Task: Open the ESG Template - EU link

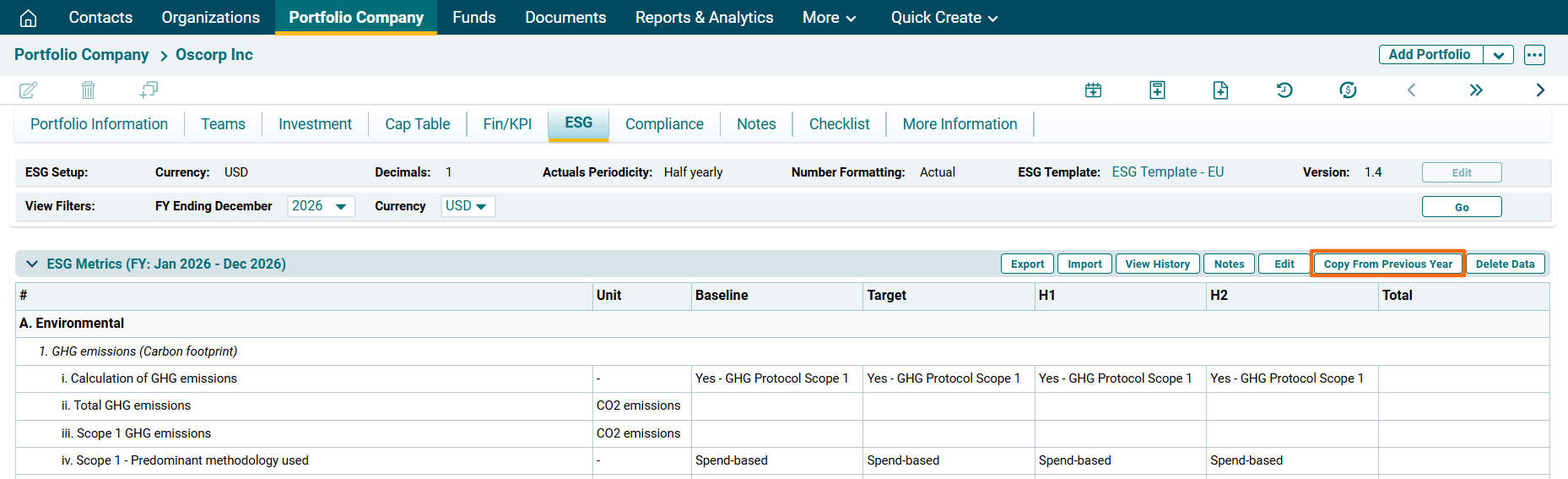Action: click(1167, 172)
